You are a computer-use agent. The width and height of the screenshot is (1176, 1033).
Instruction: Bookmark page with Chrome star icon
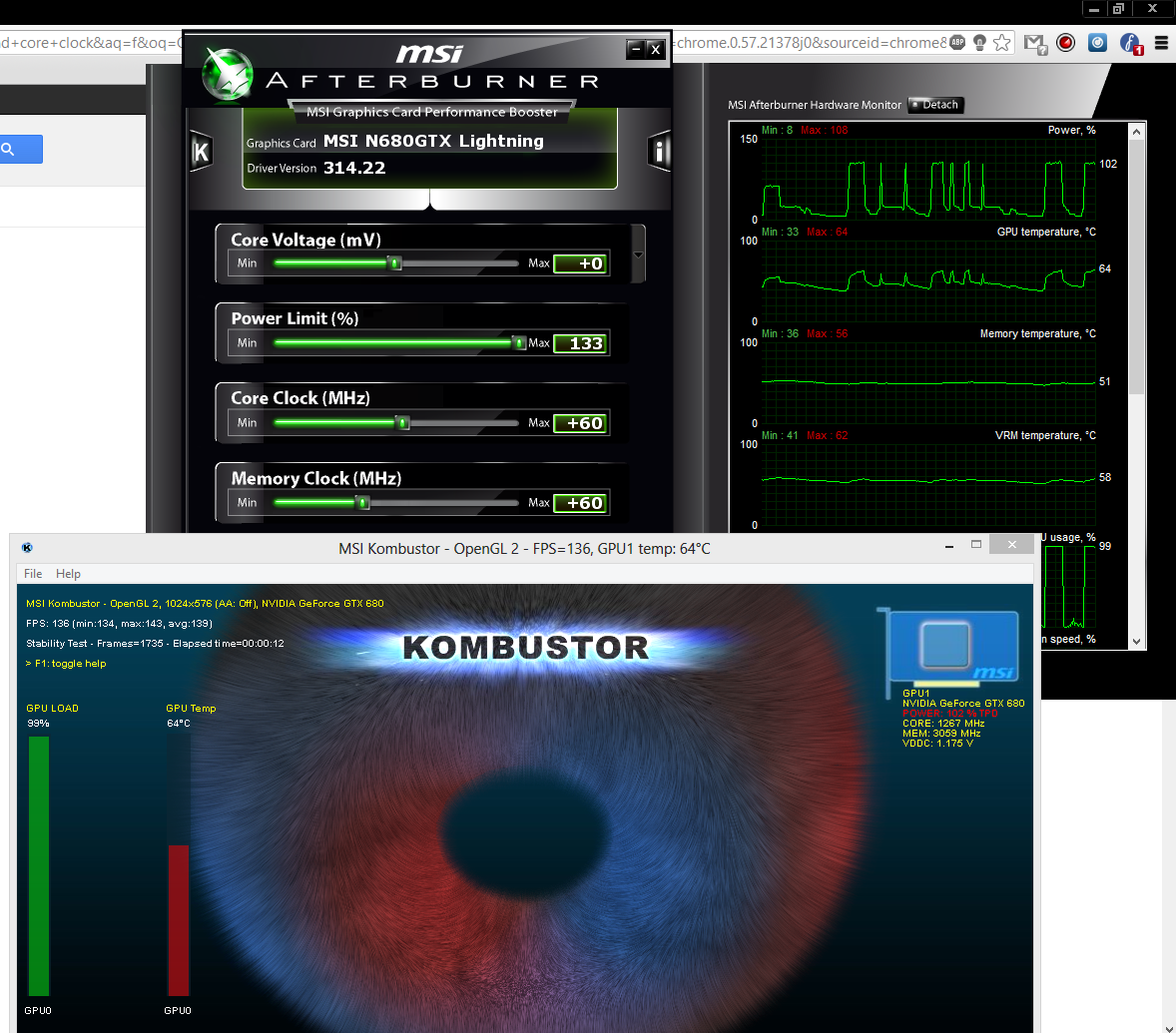1001,43
